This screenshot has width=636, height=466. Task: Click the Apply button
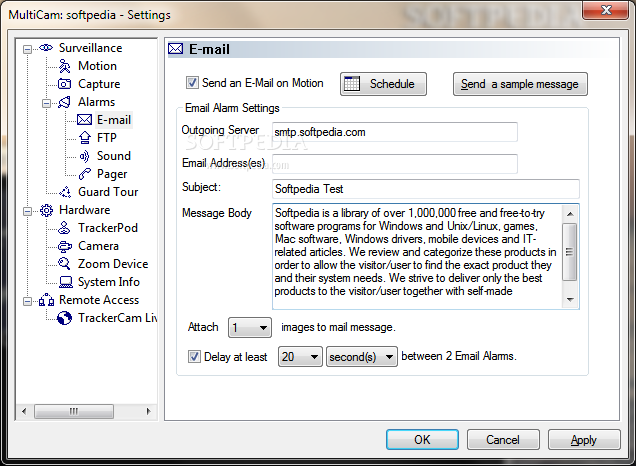(x=584, y=440)
